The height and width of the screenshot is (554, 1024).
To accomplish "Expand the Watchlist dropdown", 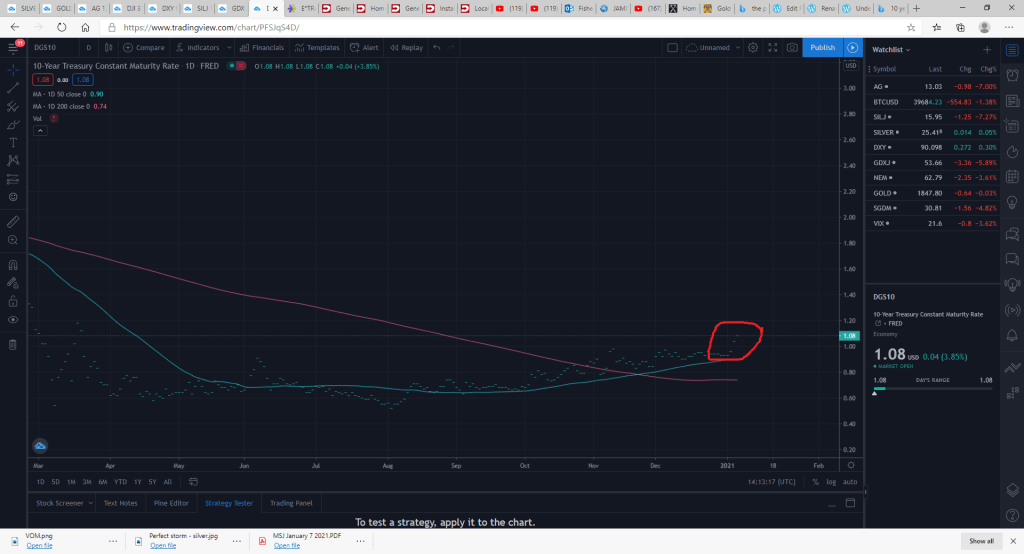I will click(x=896, y=48).
